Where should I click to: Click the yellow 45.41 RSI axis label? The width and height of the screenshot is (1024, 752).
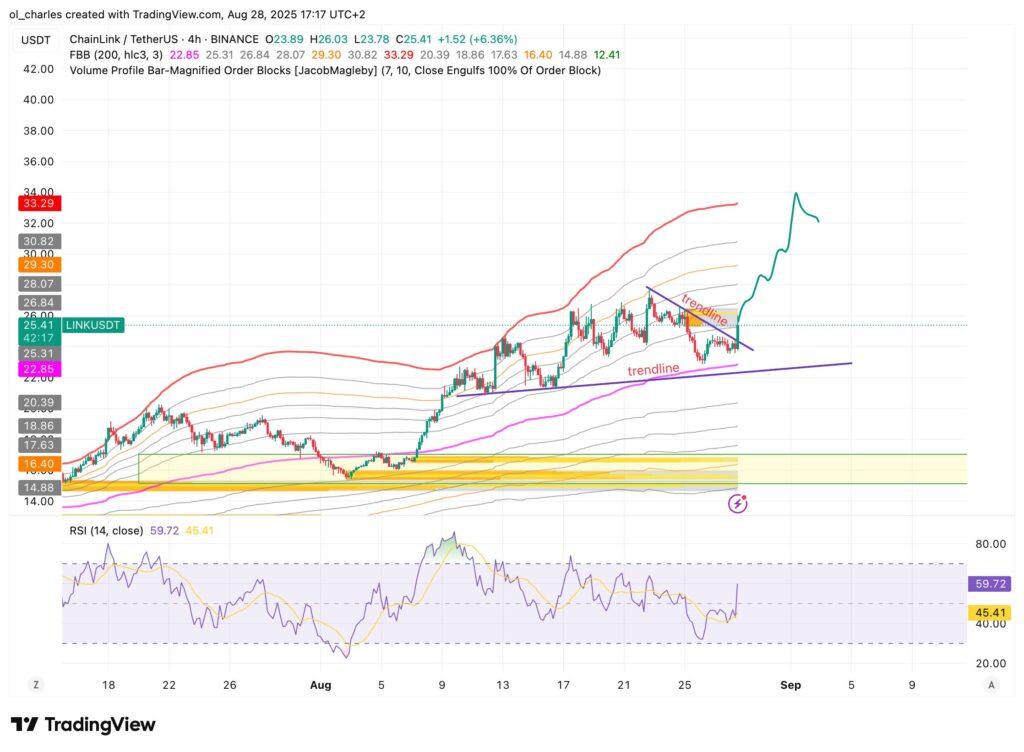(988, 612)
